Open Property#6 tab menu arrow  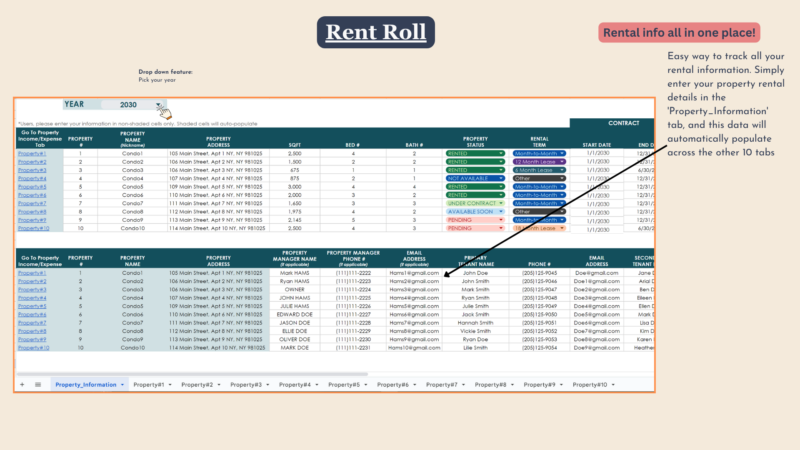(x=415, y=385)
